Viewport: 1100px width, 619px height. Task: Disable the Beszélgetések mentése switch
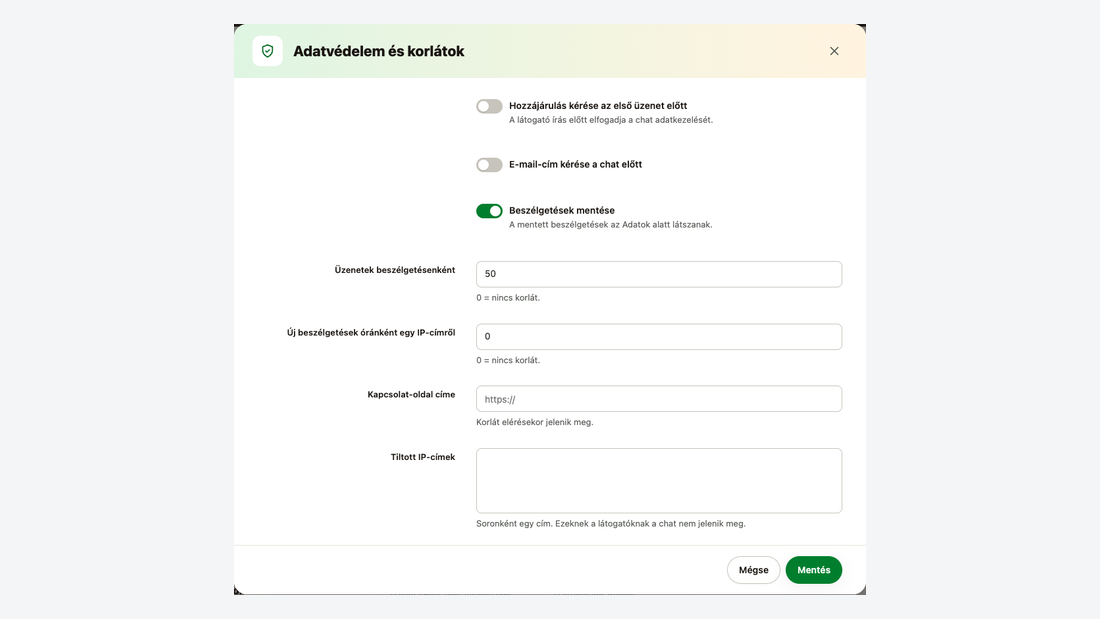tap(489, 211)
